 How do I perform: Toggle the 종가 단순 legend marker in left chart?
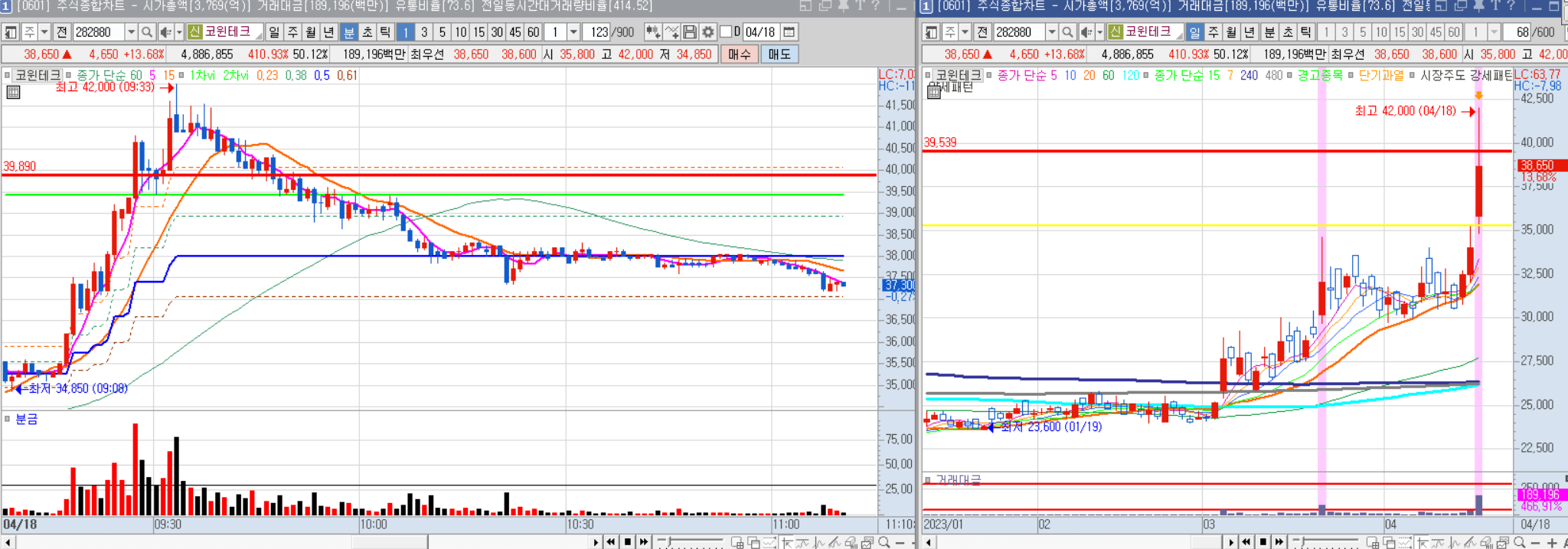pos(69,75)
